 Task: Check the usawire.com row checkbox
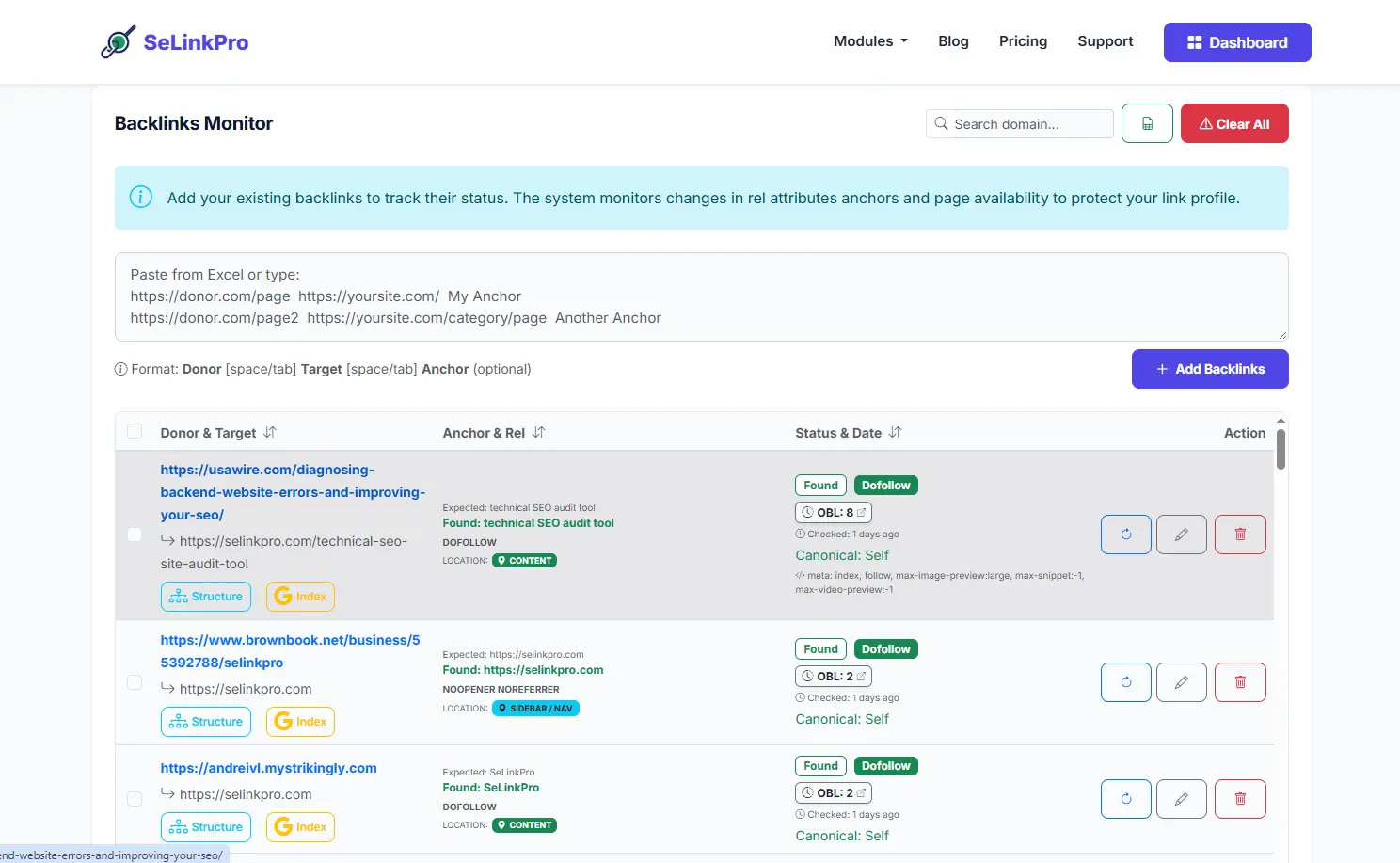tap(135, 535)
